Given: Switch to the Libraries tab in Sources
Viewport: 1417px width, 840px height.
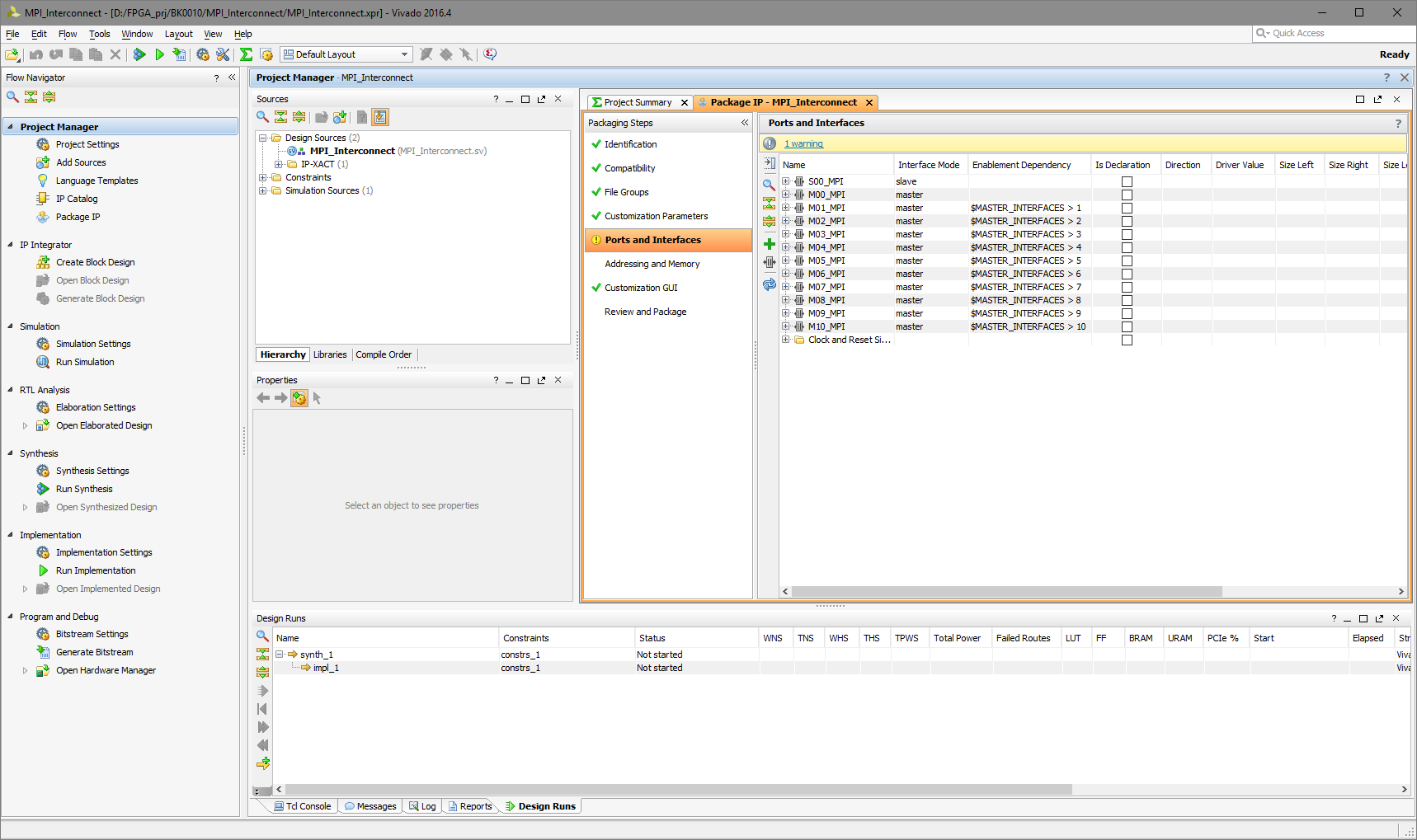Looking at the screenshot, I should (x=330, y=354).
